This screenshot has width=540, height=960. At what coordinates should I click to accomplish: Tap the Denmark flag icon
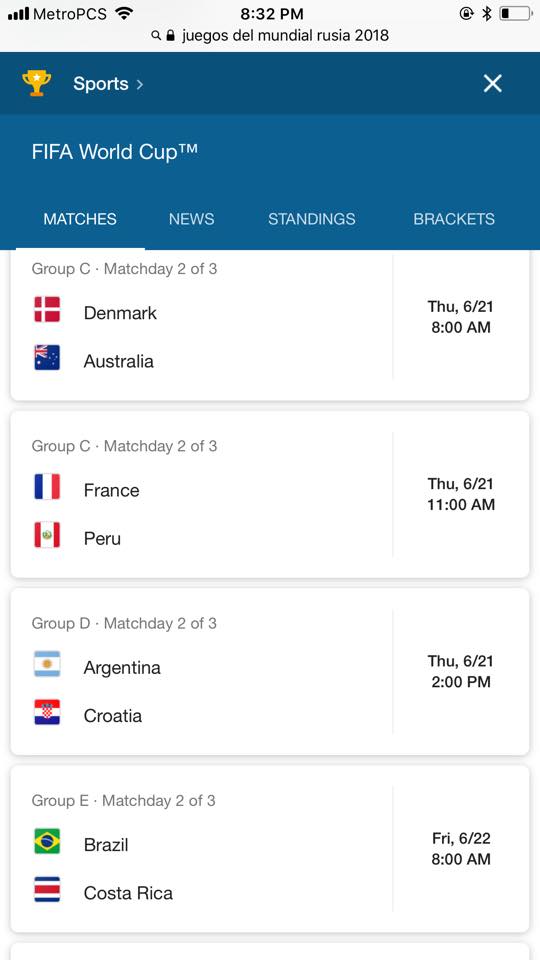click(x=47, y=309)
